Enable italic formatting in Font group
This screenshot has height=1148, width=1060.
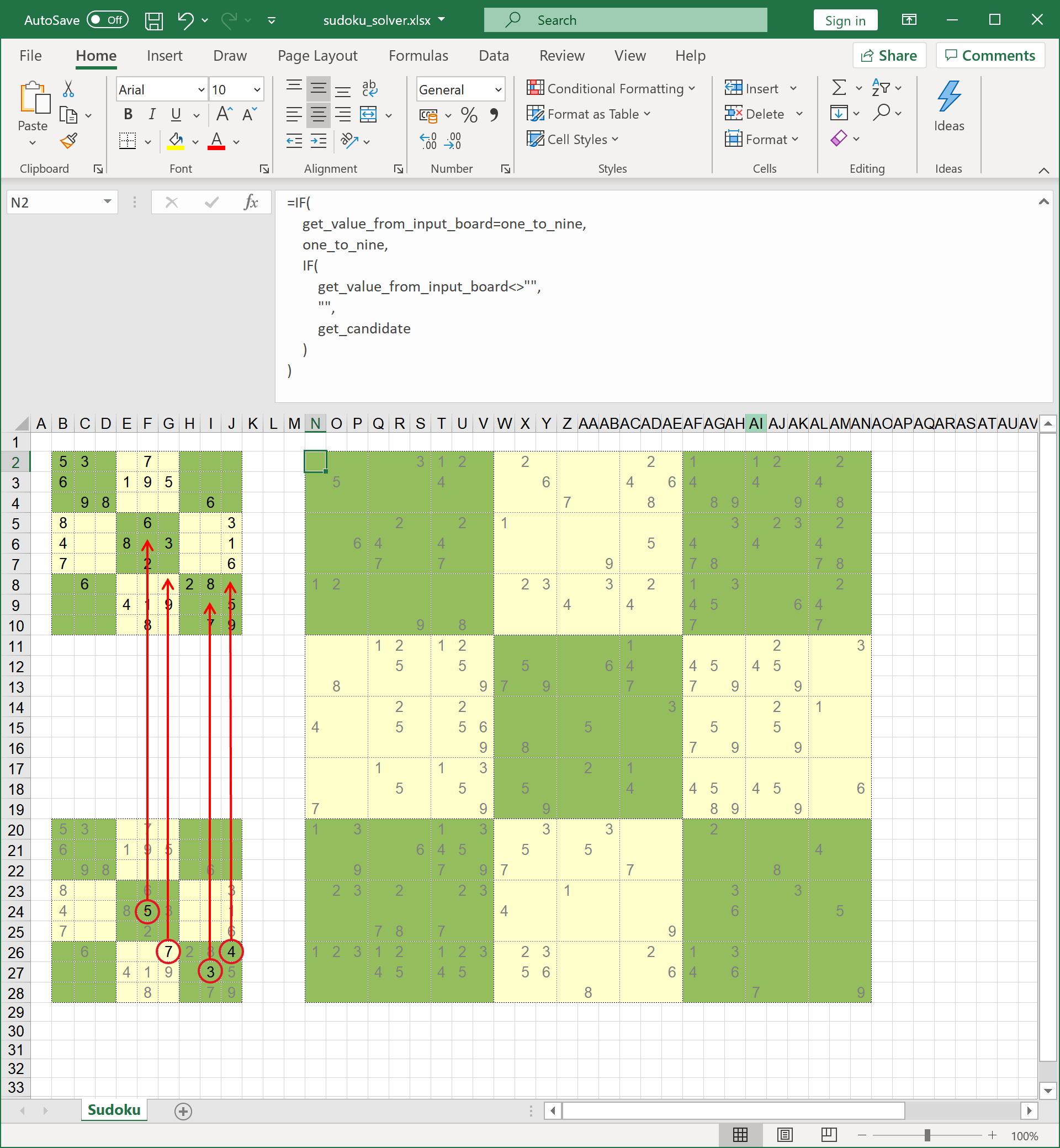point(152,114)
